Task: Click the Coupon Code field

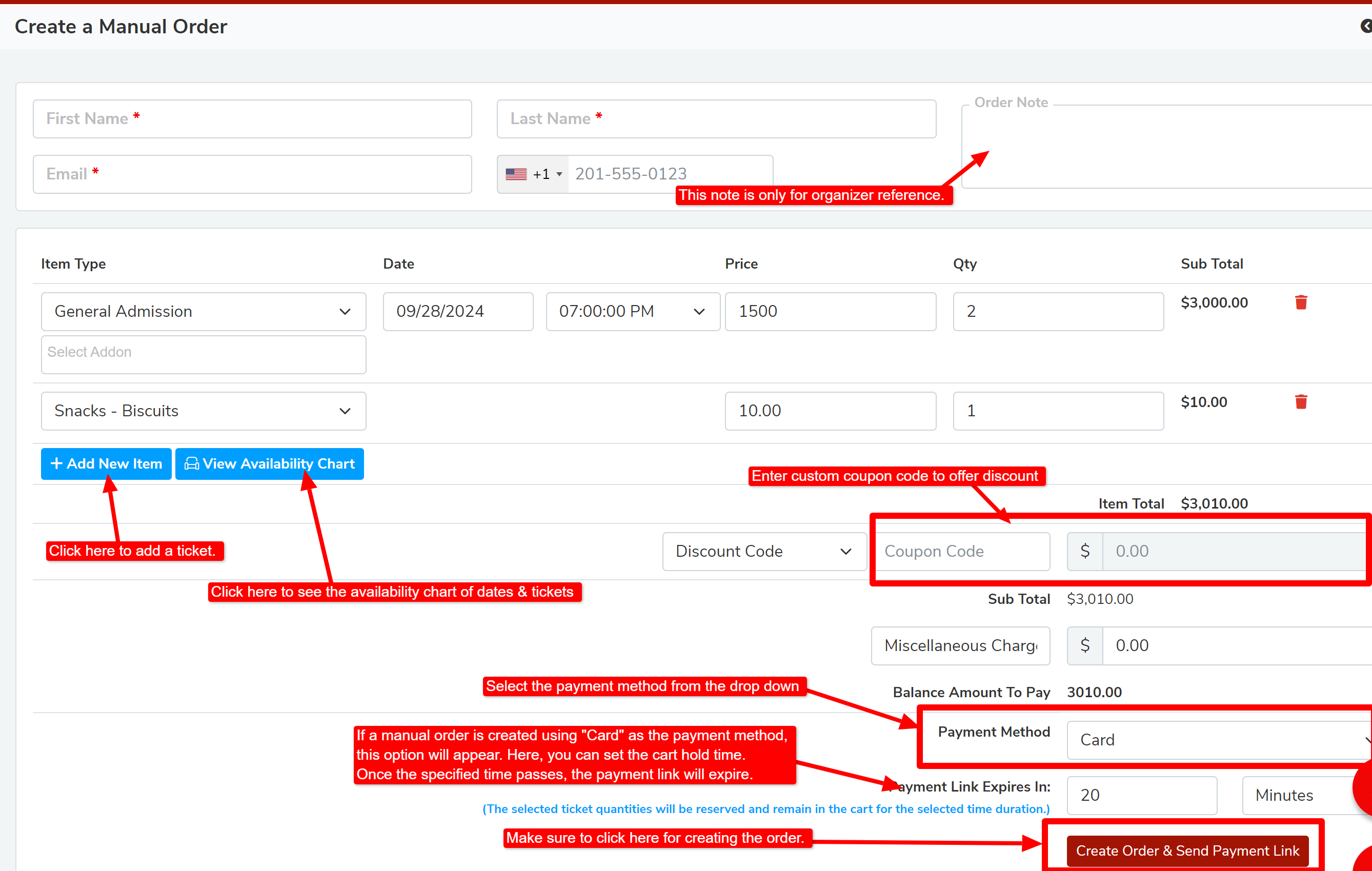Action: [962, 552]
